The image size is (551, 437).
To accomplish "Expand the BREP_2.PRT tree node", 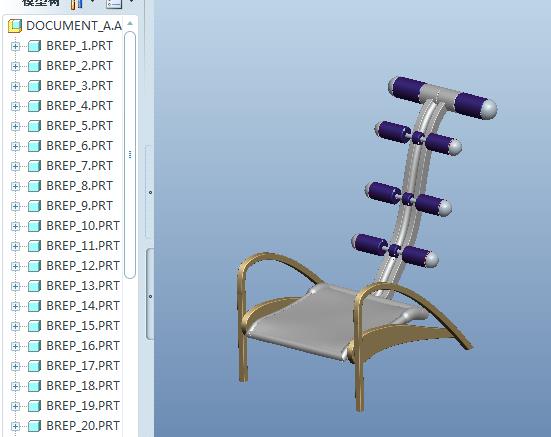I will [15, 66].
